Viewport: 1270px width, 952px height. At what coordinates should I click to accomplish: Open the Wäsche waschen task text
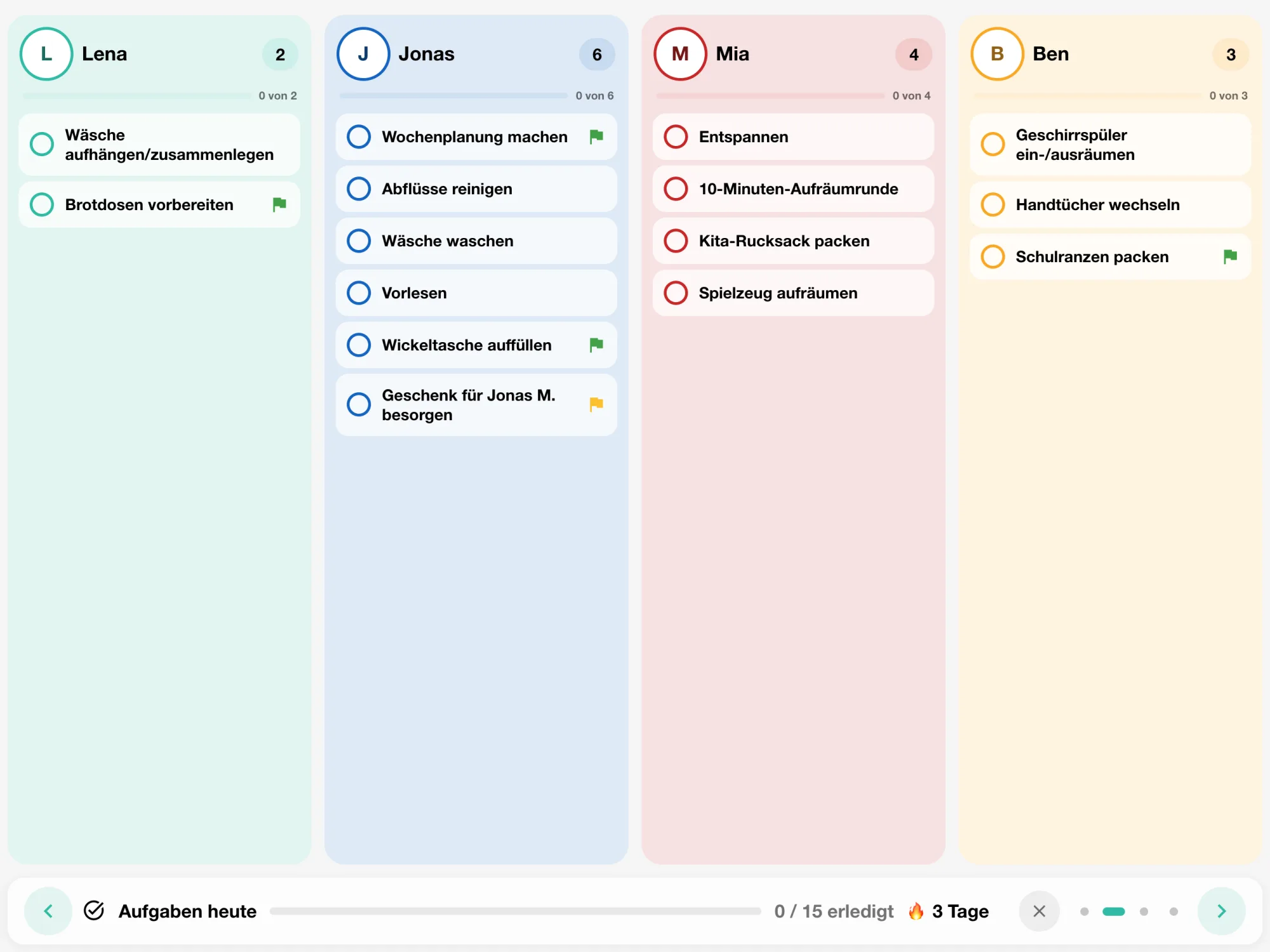pyautogui.click(x=448, y=241)
